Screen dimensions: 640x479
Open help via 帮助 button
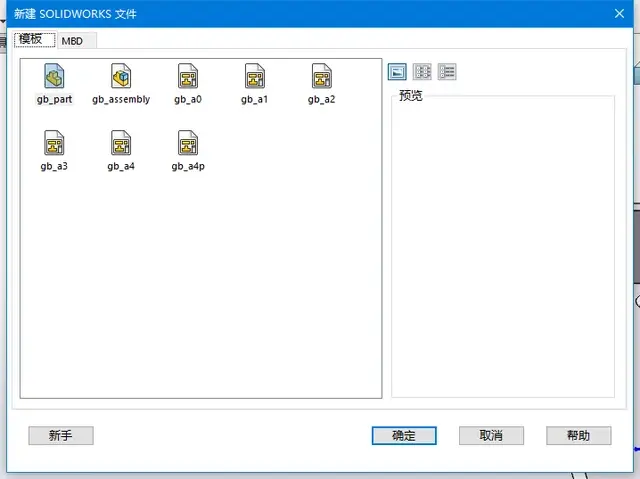click(579, 435)
